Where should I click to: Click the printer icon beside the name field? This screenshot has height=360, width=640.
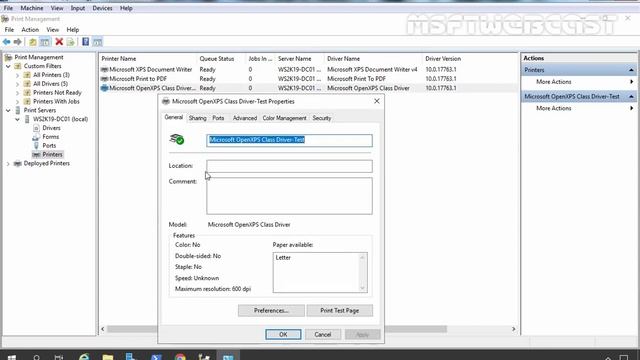click(177, 139)
